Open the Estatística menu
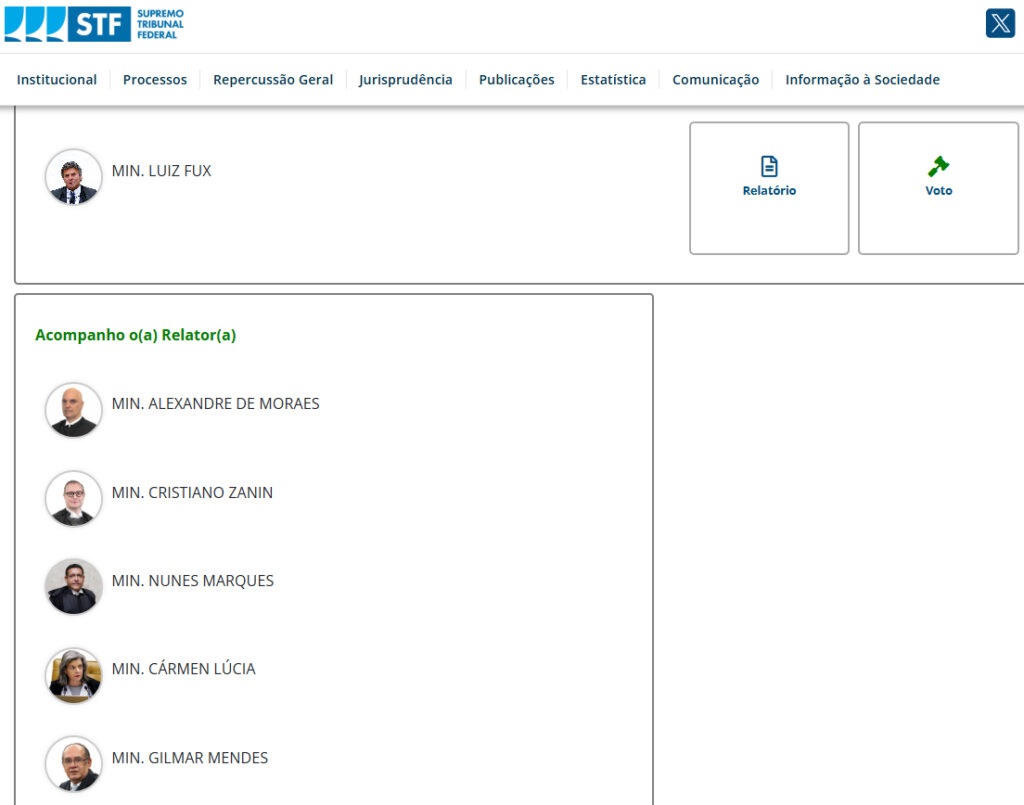This screenshot has width=1024, height=805. point(613,80)
